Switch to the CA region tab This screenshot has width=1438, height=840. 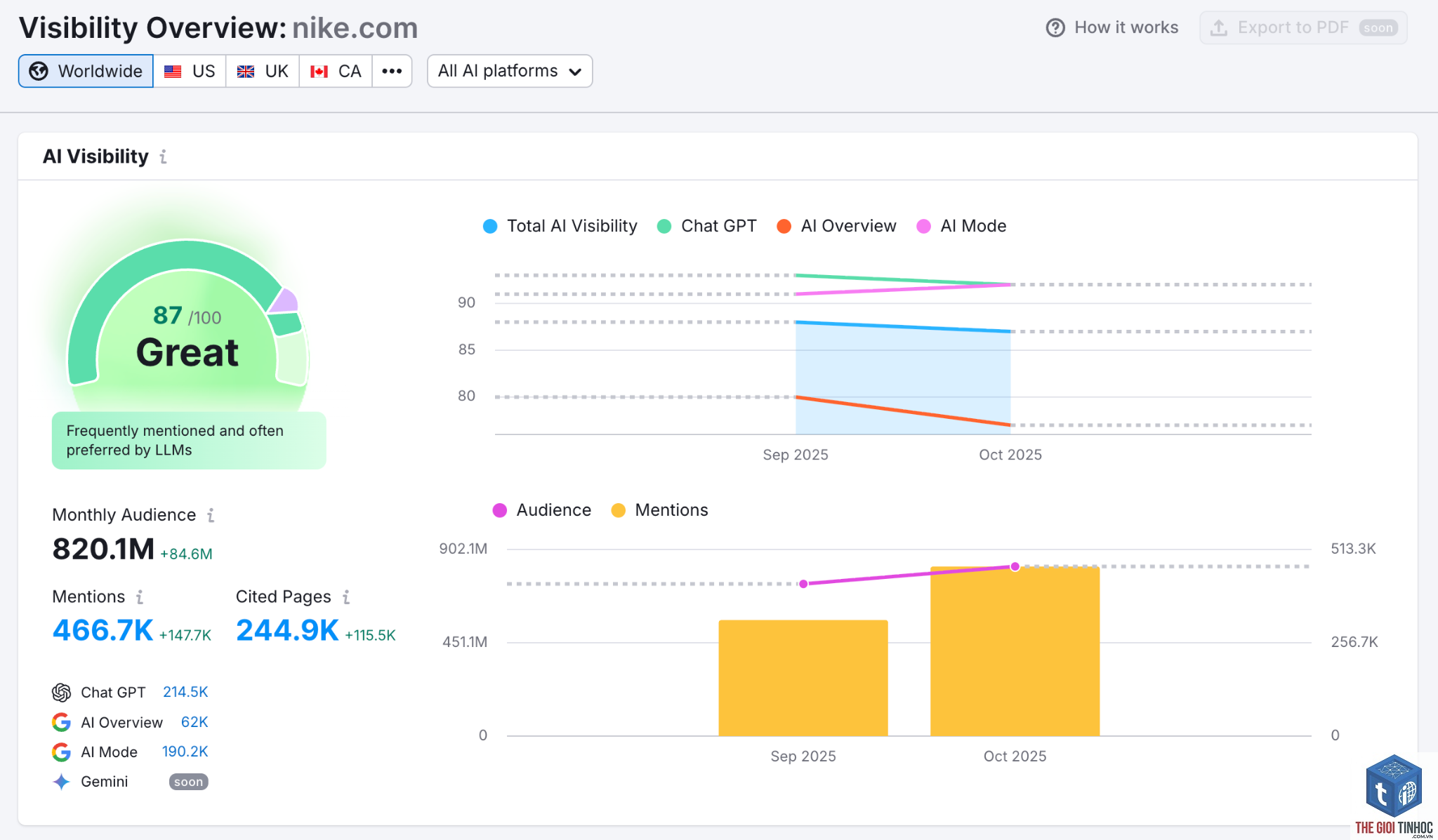point(336,71)
